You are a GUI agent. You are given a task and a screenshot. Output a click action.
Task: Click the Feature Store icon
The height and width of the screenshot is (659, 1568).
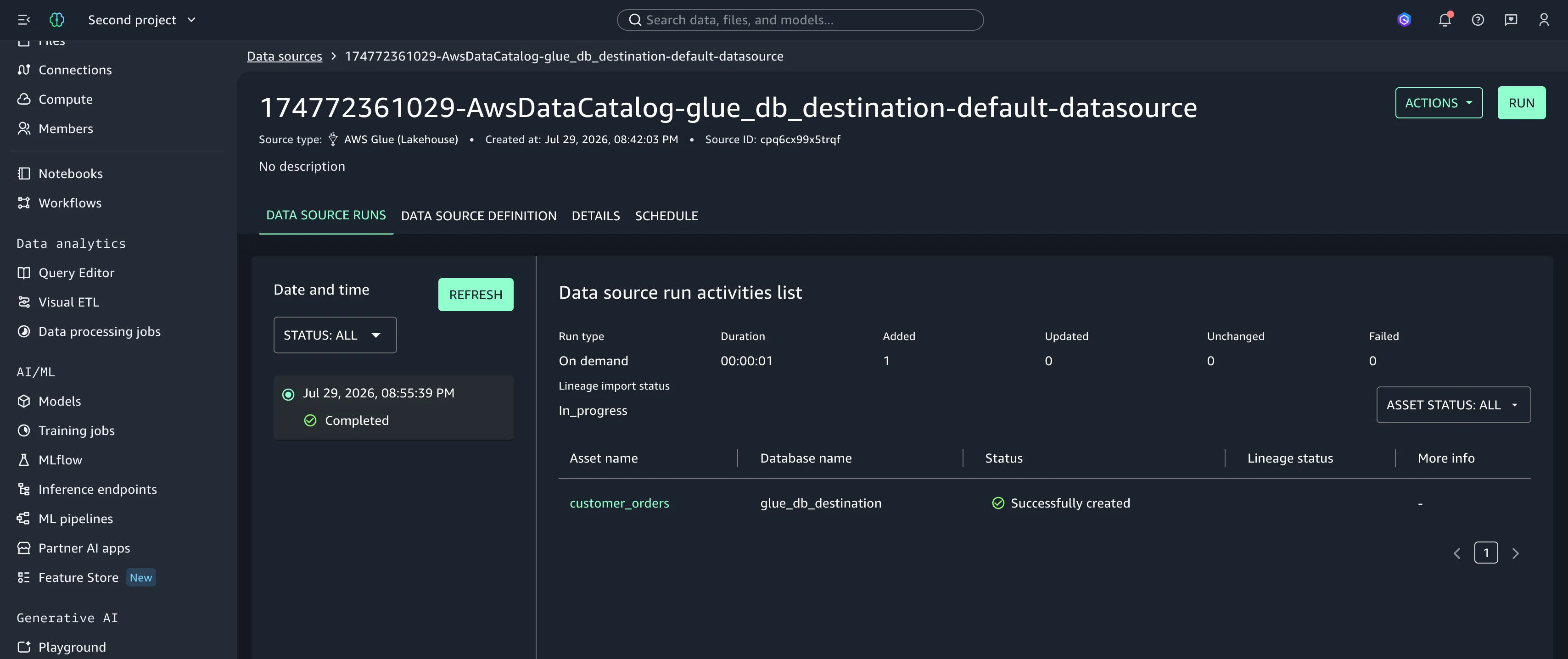pos(24,577)
